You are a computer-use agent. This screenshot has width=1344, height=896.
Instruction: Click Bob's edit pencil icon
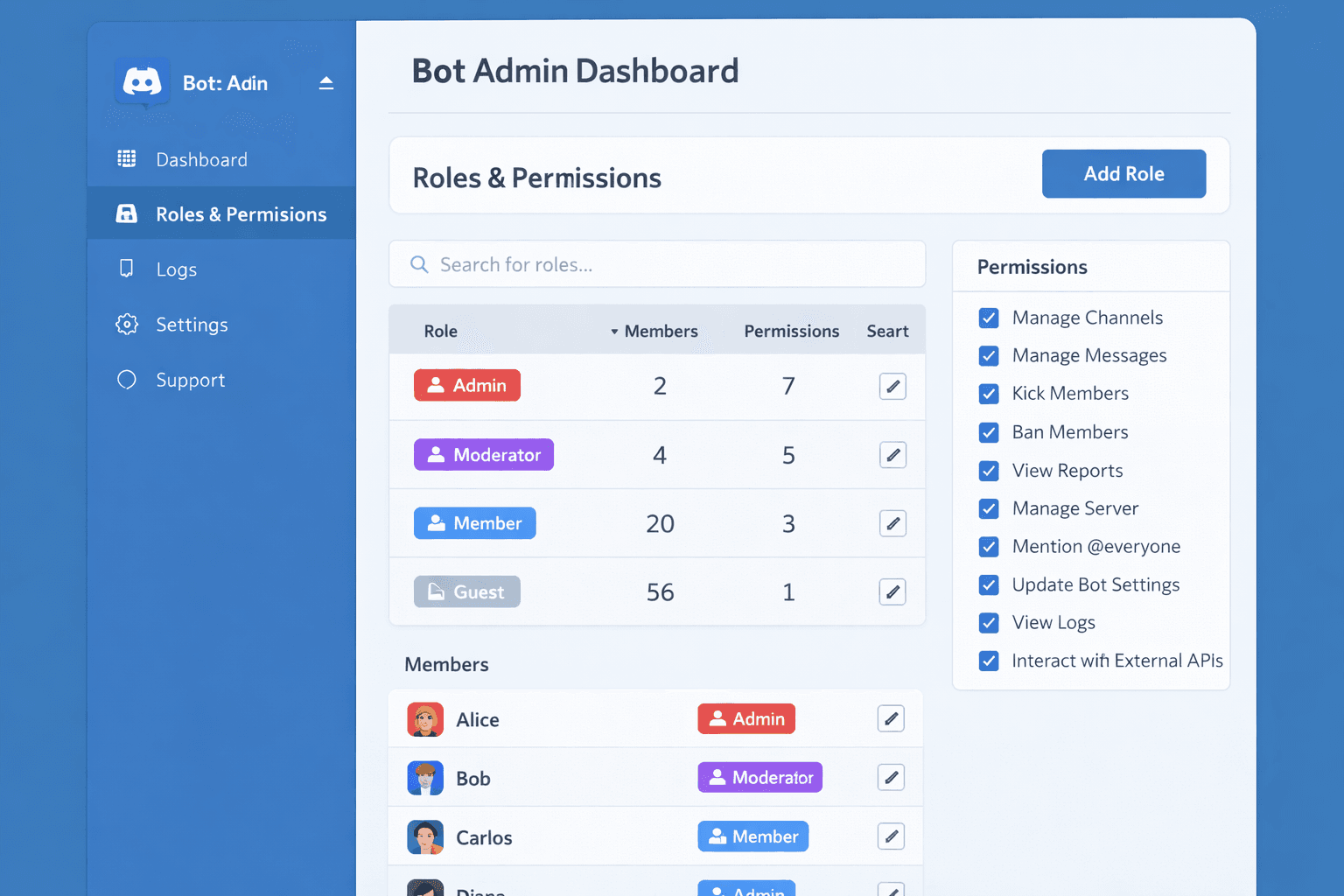point(891,778)
